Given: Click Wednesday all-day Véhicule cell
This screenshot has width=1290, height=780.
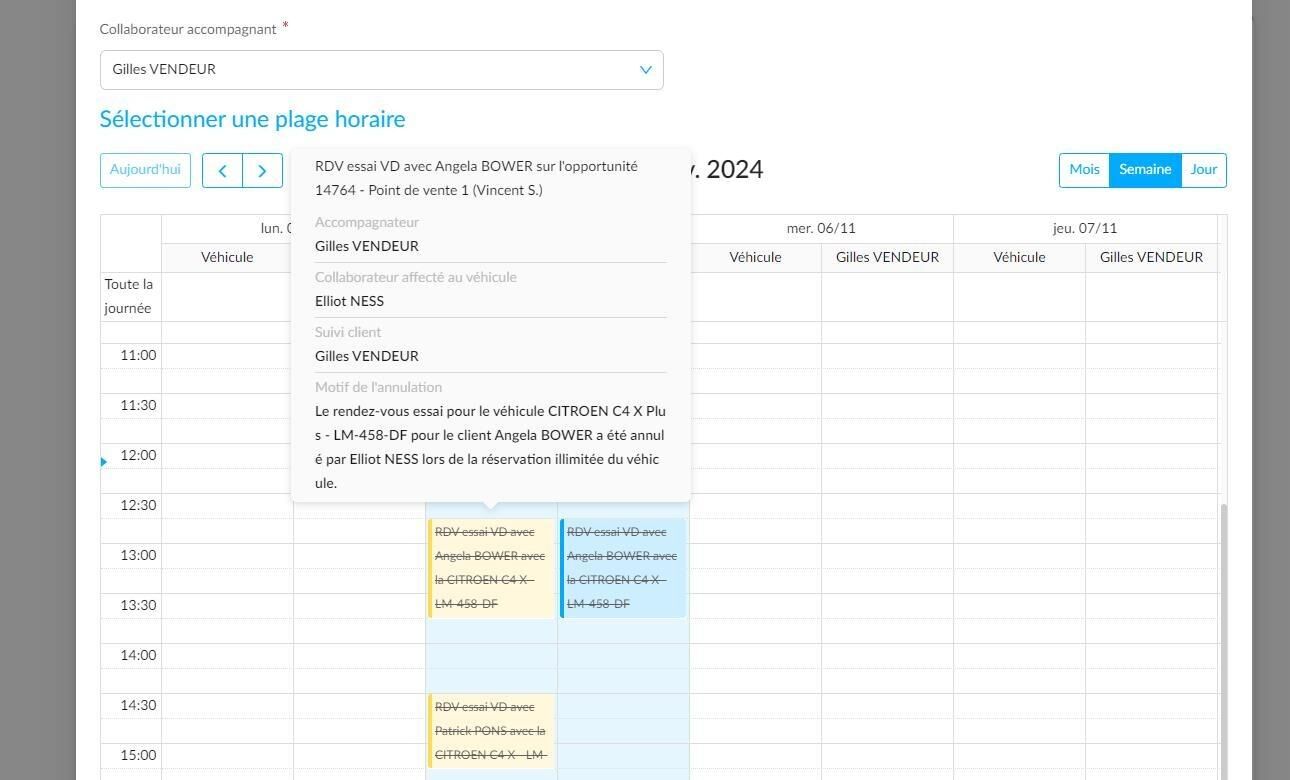Looking at the screenshot, I should [755, 297].
